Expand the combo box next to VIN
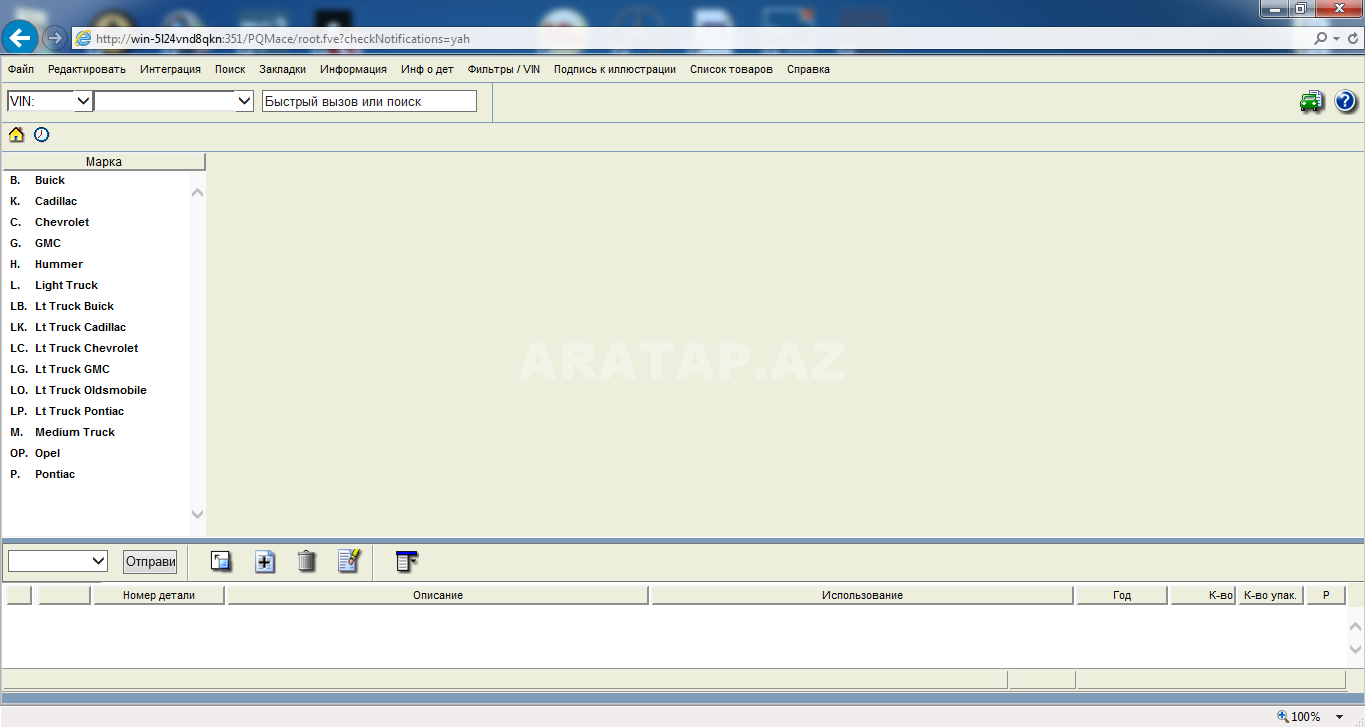This screenshot has height=727, width=1365. [x=244, y=101]
